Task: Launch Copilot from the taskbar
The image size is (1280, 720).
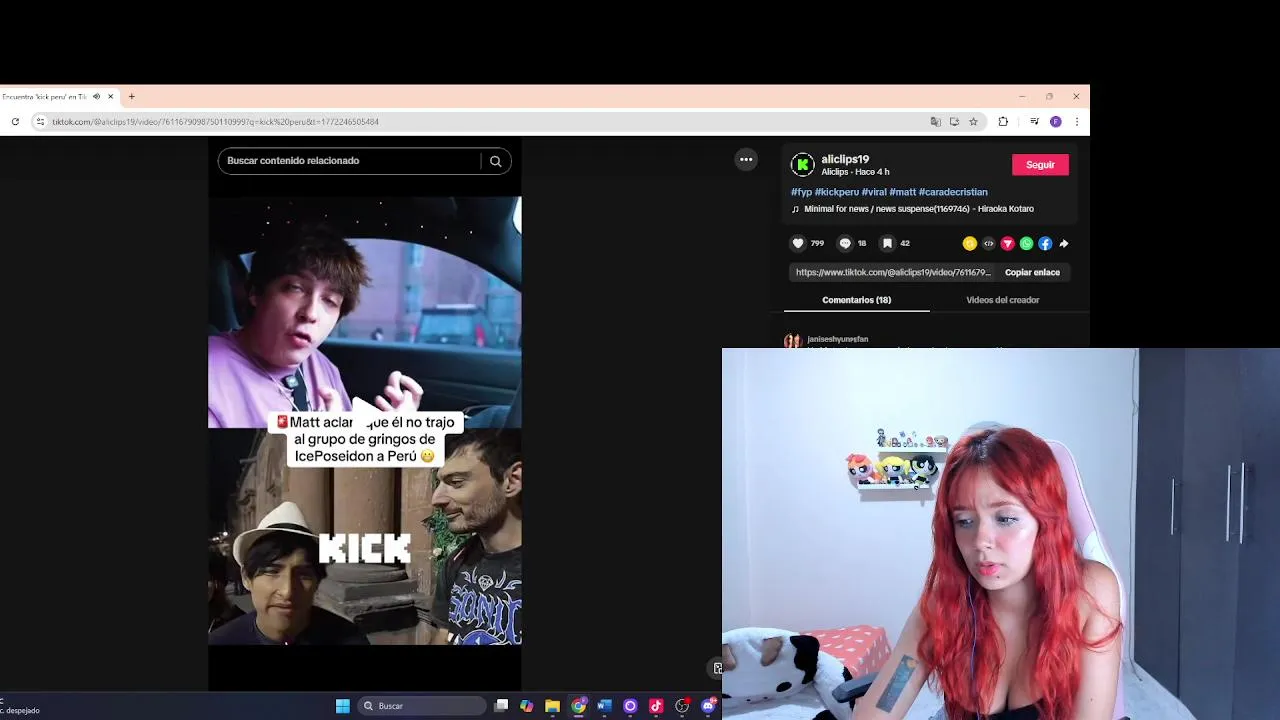Action: coord(527,706)
